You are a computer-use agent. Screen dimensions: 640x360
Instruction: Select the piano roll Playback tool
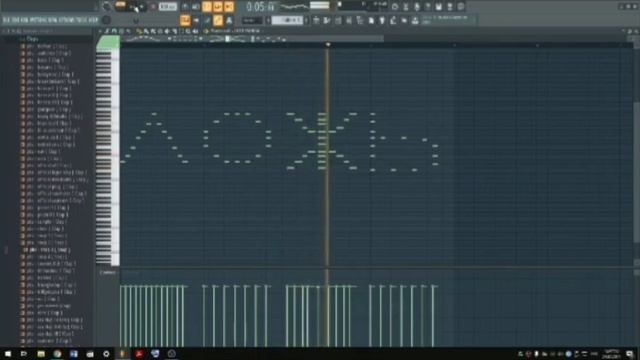[195, 31]
